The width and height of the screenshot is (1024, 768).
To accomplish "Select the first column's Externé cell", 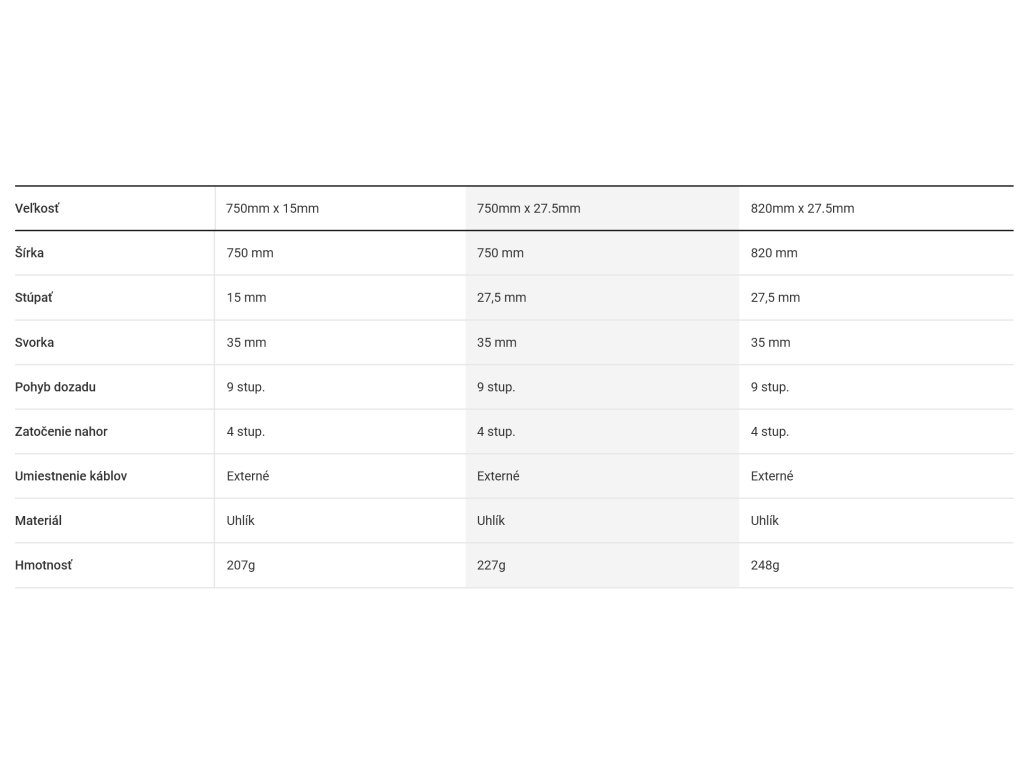I will (x=248, y=476).
